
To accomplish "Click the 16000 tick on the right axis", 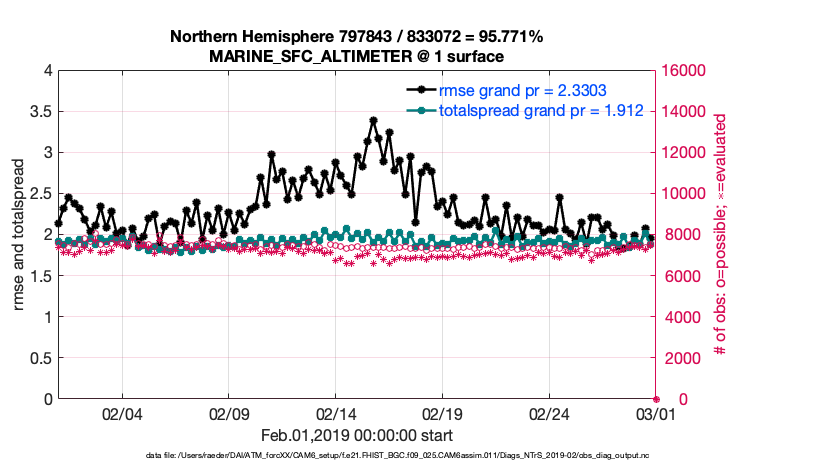I will coord(682,71).
